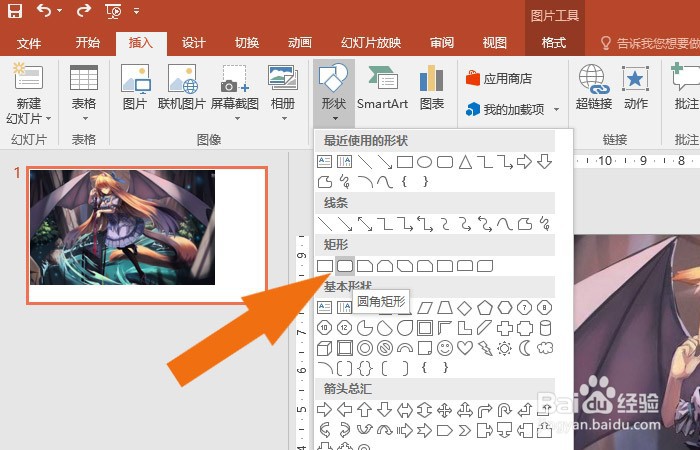This screenshot has height=450, width=700.
Task: Choose the plain rectangle under 矩形
Action: pos(325,266)
